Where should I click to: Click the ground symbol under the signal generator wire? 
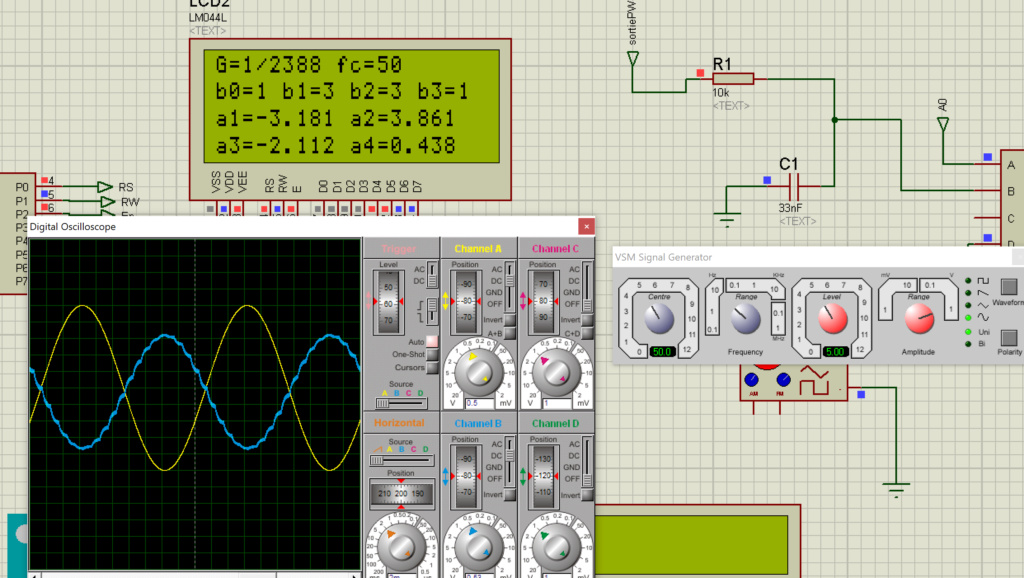tap(896, 490)
